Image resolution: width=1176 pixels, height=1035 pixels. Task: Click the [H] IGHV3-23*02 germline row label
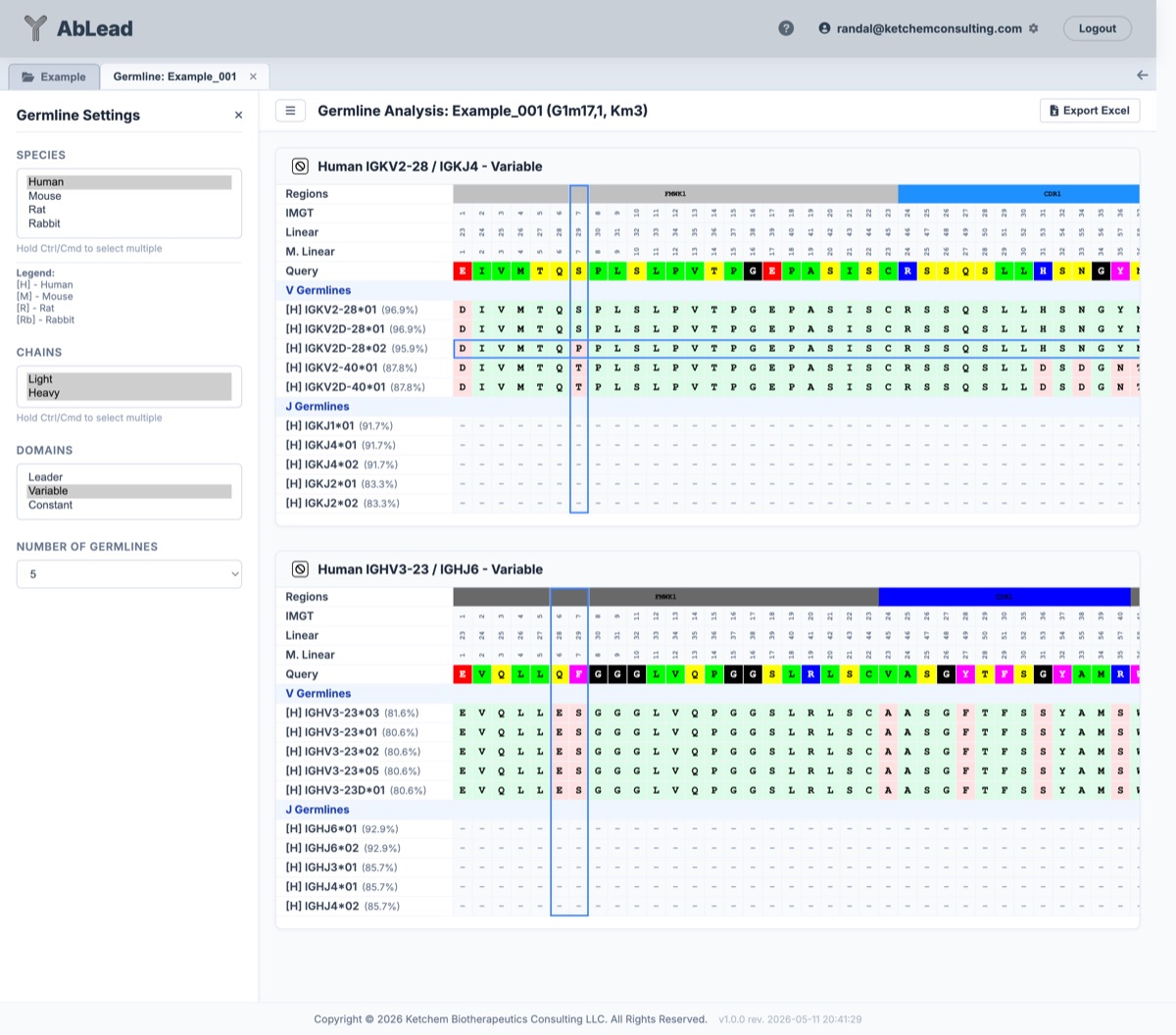pos(353,752)
